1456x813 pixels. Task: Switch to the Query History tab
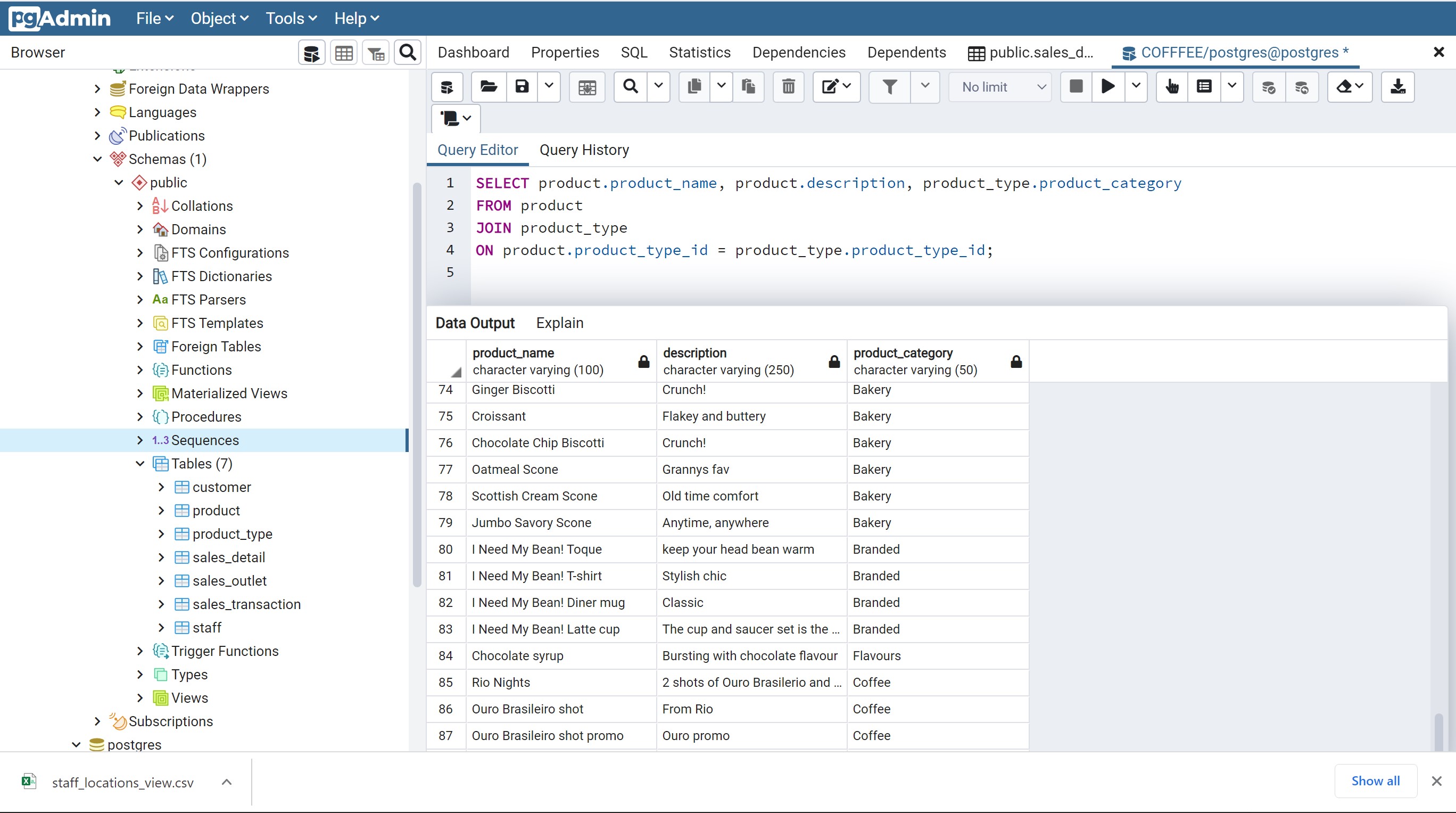584,150
